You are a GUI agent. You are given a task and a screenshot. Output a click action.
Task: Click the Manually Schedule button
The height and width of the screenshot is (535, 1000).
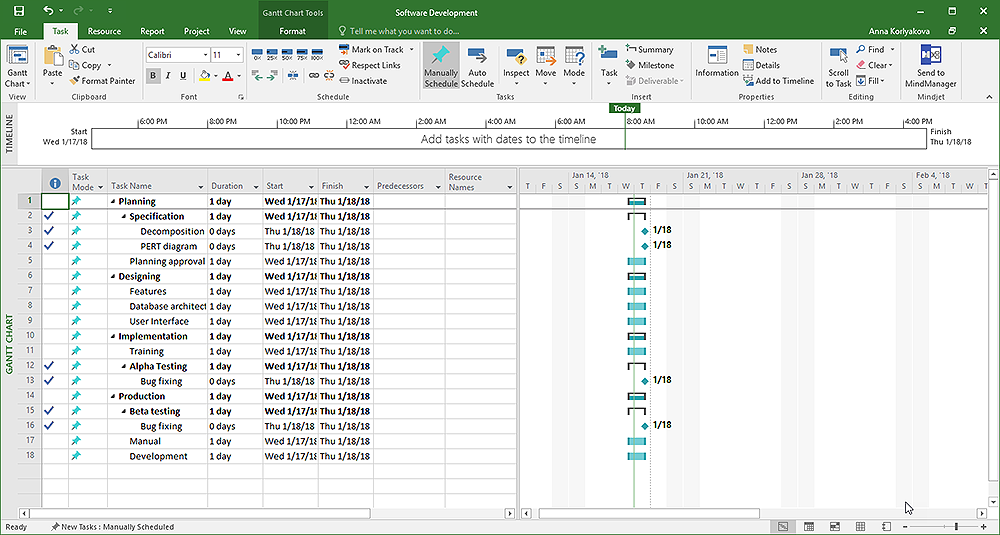441,66
